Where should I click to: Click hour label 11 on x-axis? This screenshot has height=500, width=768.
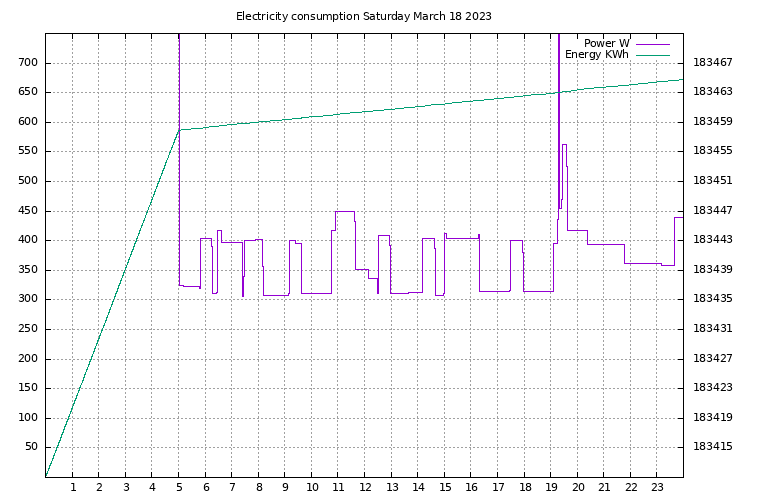point(338,487)
